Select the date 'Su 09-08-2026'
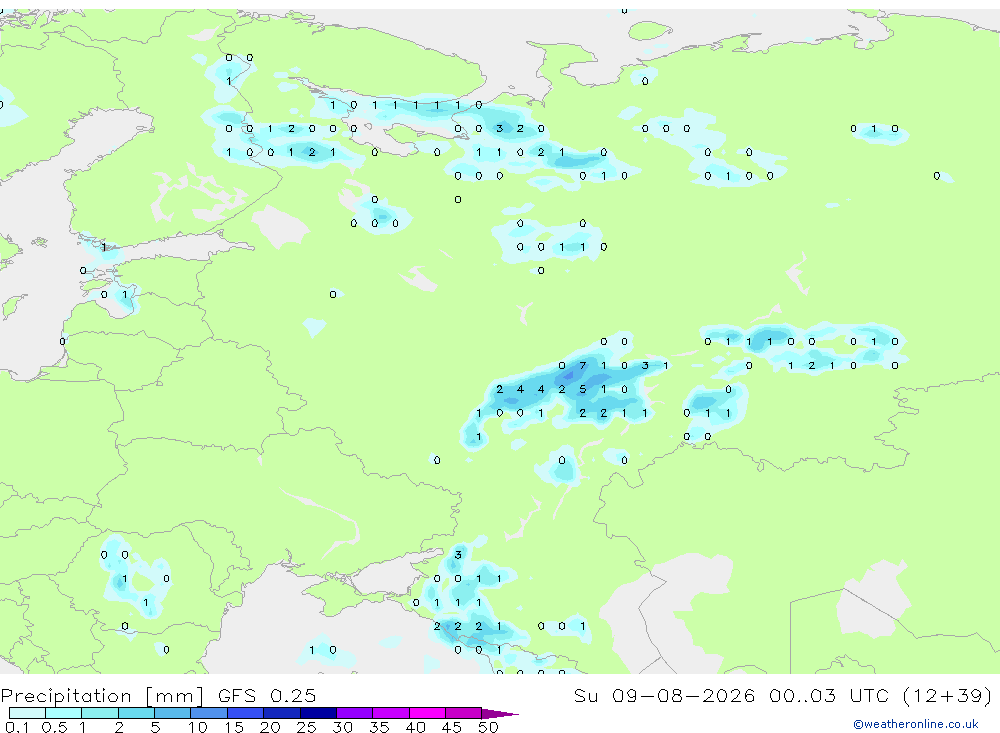 pyautogui.click(x=664, y=696)
